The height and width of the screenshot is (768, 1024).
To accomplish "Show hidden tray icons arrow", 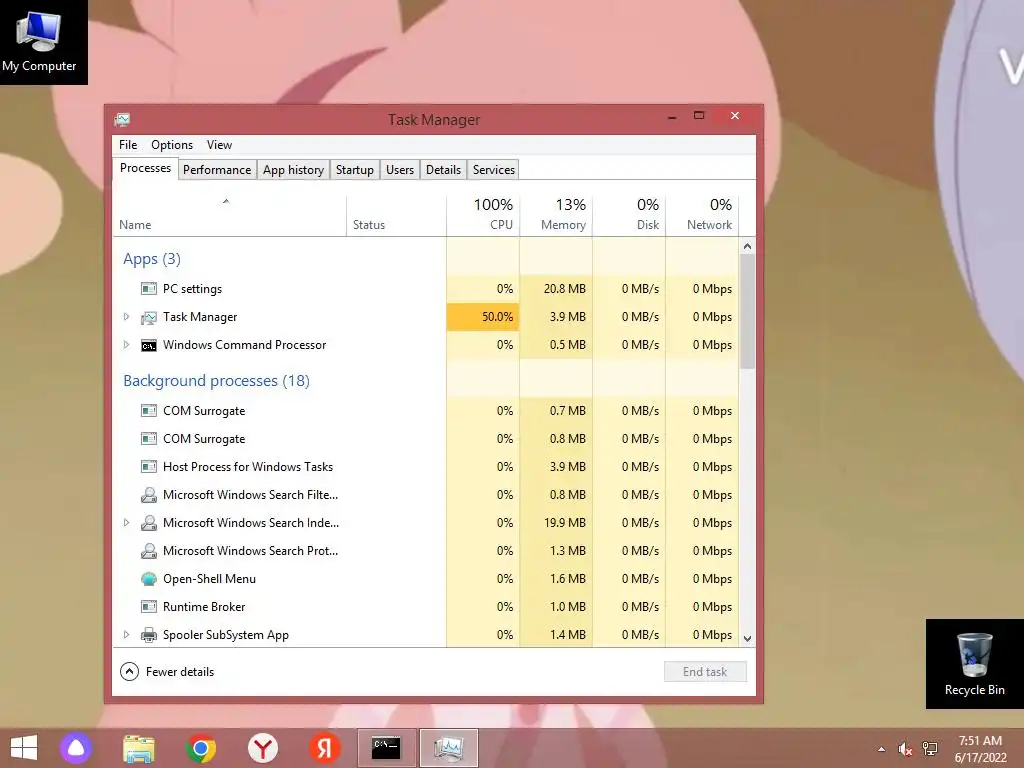I will click(882, 749).
